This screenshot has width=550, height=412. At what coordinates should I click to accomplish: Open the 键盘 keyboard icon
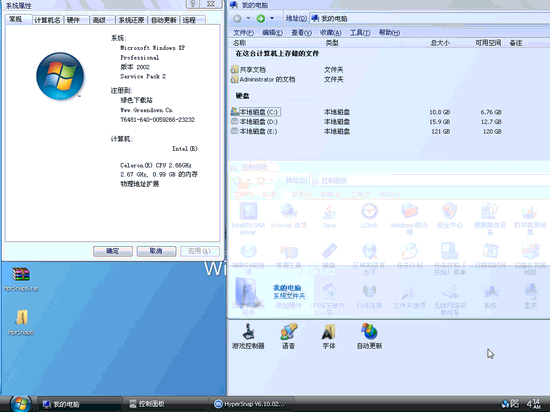click(329, 255)
